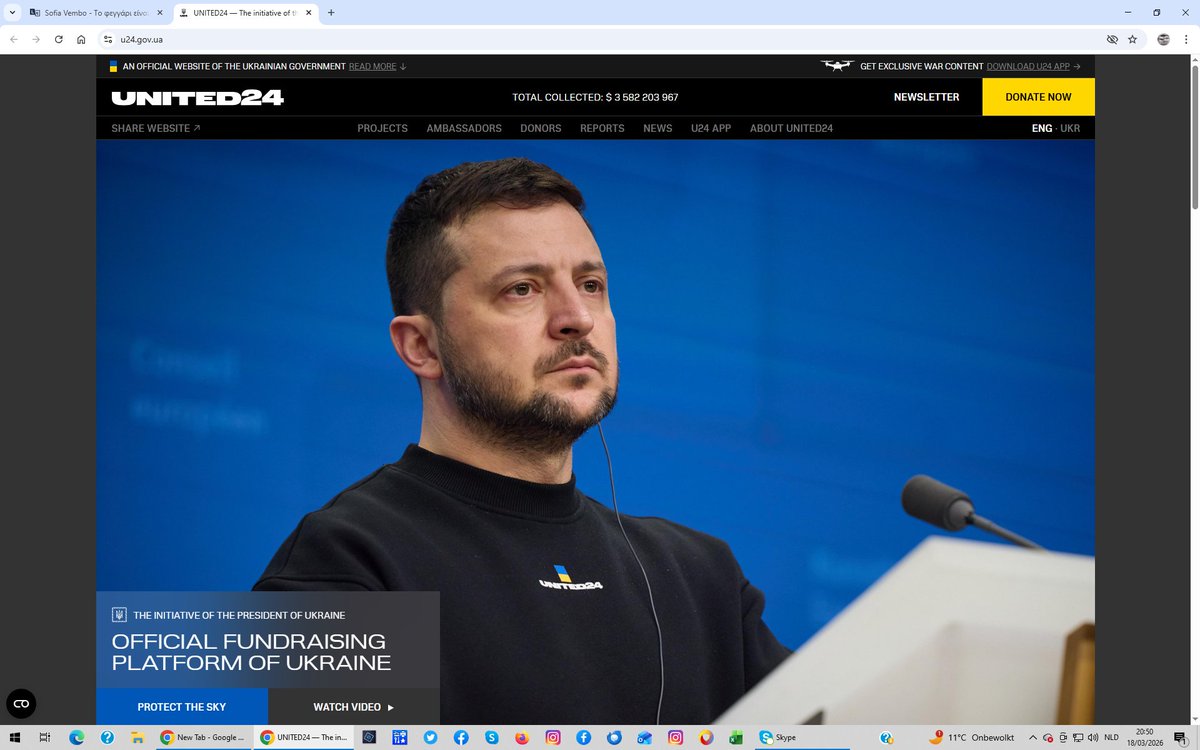
Task: Play the WATCH VIDEO button
Action: click(354, 707)
